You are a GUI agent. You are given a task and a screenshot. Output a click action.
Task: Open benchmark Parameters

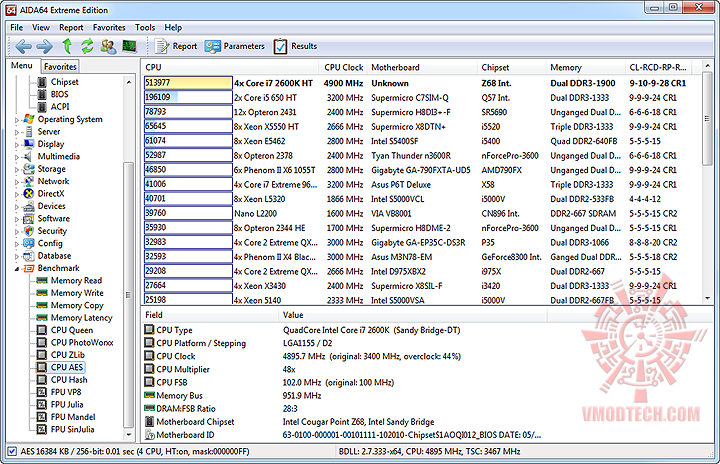[235, 46]
